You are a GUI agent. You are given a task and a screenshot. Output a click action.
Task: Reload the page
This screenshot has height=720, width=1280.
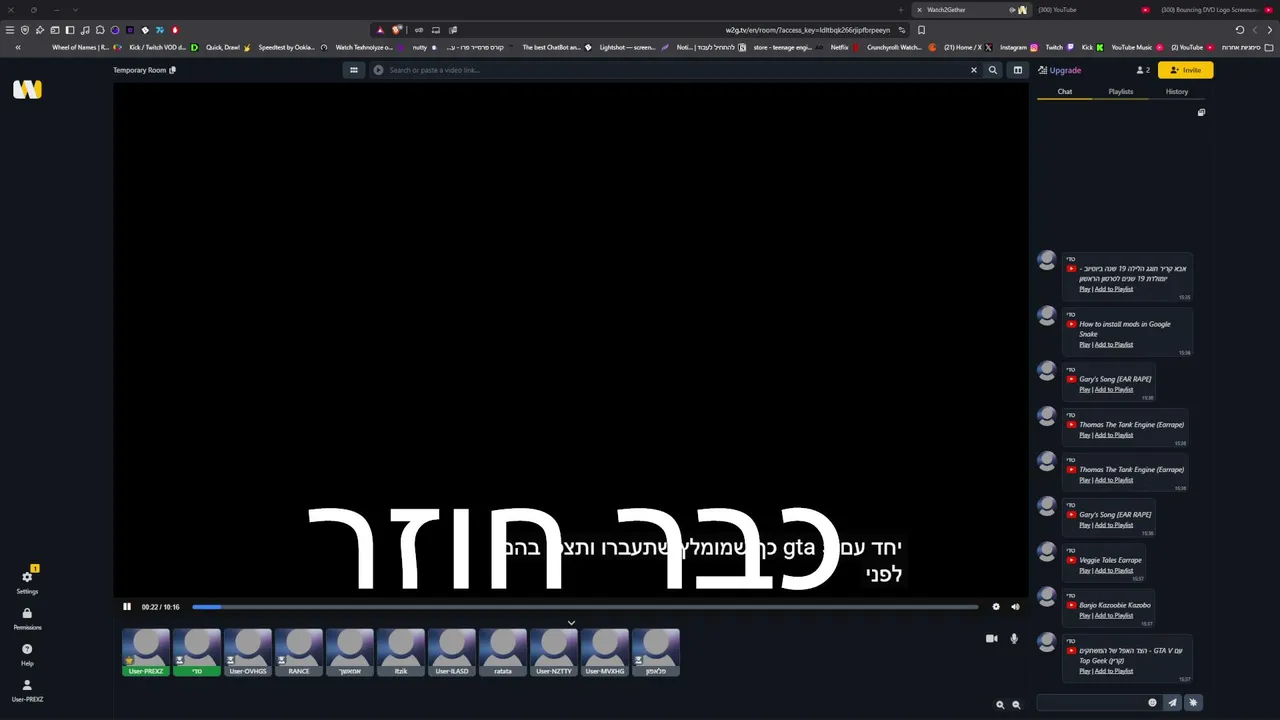coord(1240,30)
